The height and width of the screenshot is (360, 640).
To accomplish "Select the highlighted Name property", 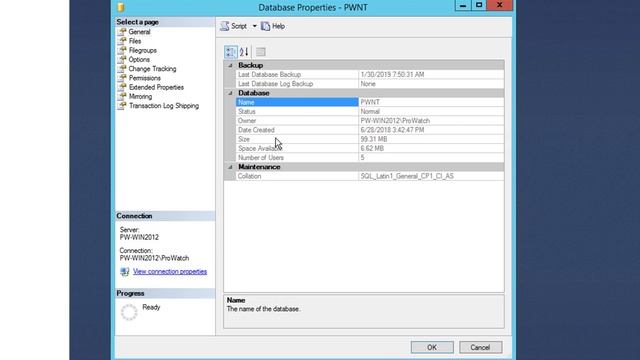I will 297,102.
